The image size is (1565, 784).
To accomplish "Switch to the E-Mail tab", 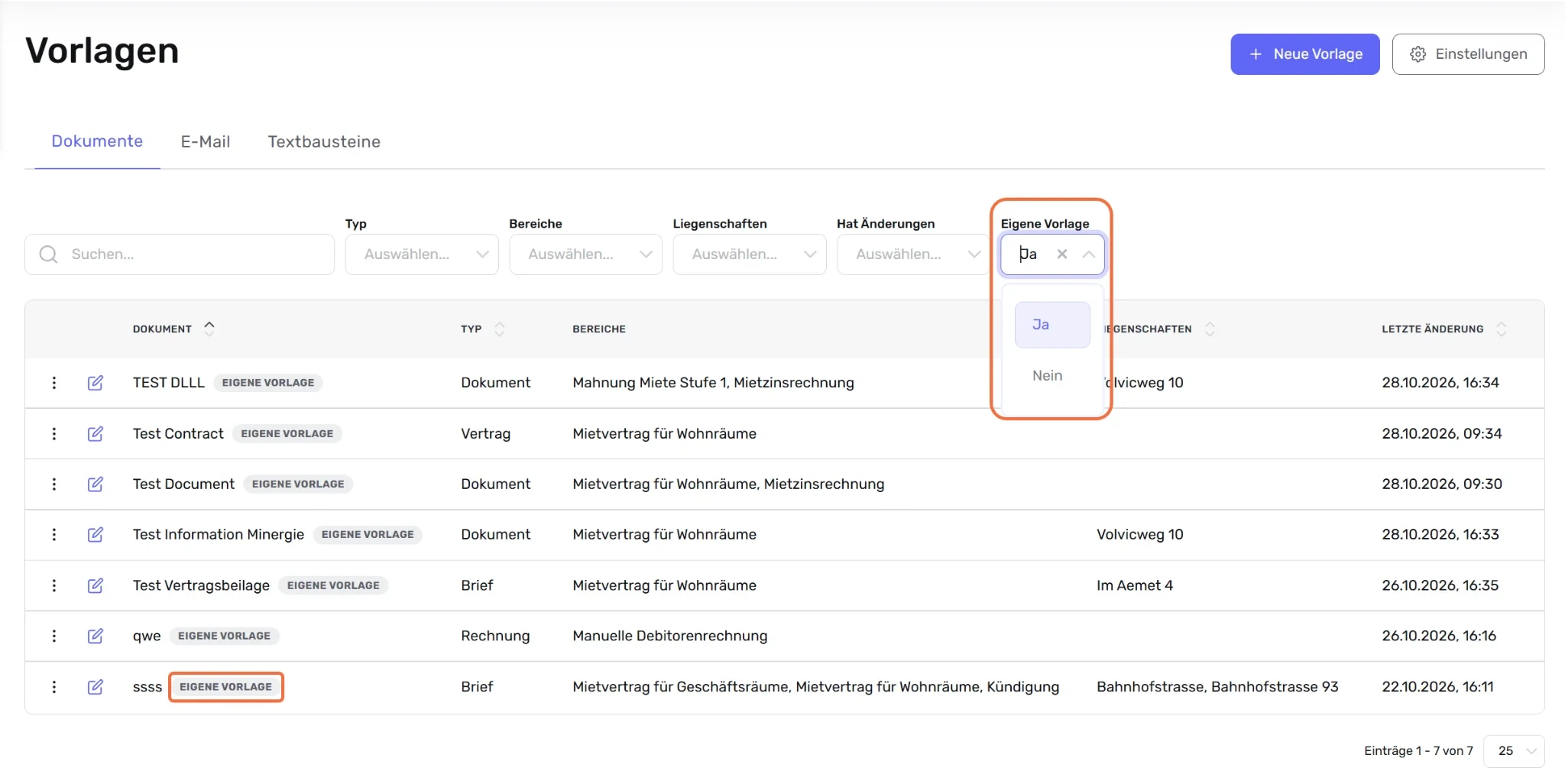I will click(206, 141).
